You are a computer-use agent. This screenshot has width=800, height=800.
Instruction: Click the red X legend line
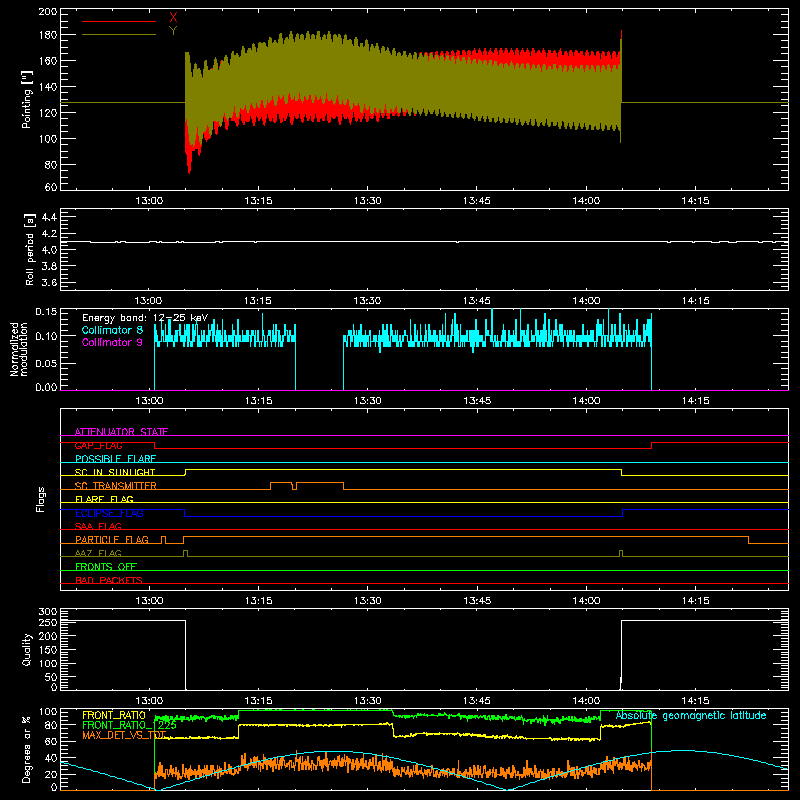pos(119,21)
